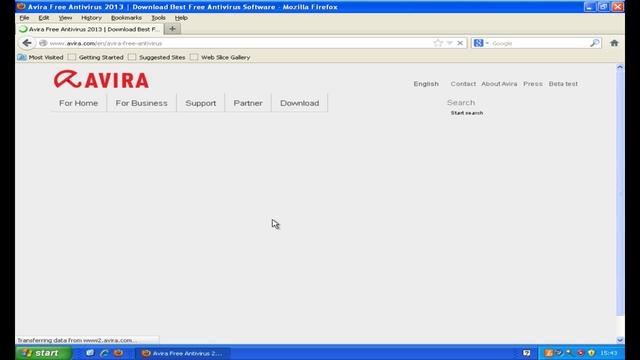Open the Edit menu

point(44,18)
